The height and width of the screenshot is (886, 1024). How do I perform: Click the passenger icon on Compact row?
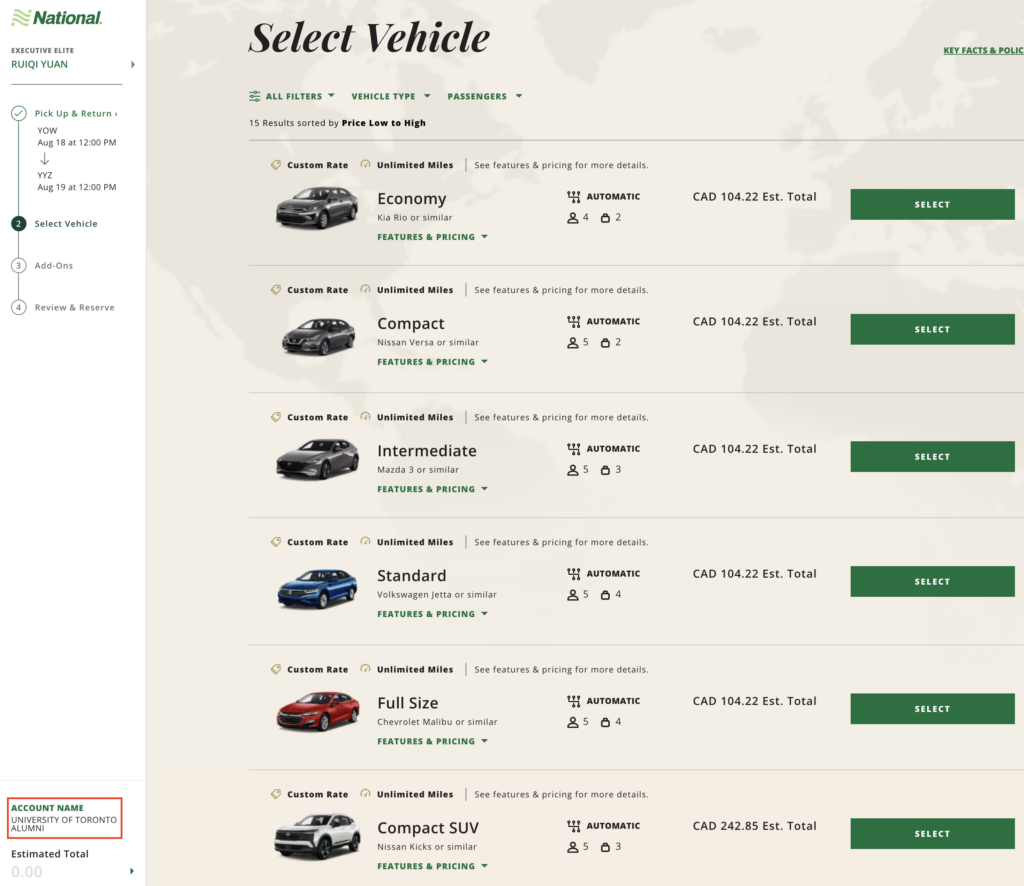tap(573, 342)
